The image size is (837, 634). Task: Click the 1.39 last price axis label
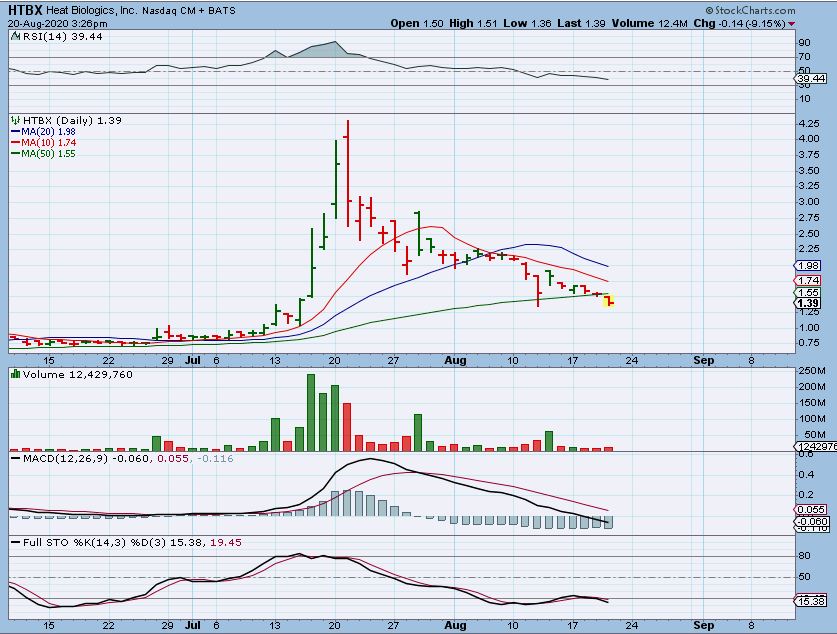[x=808, y=303]
